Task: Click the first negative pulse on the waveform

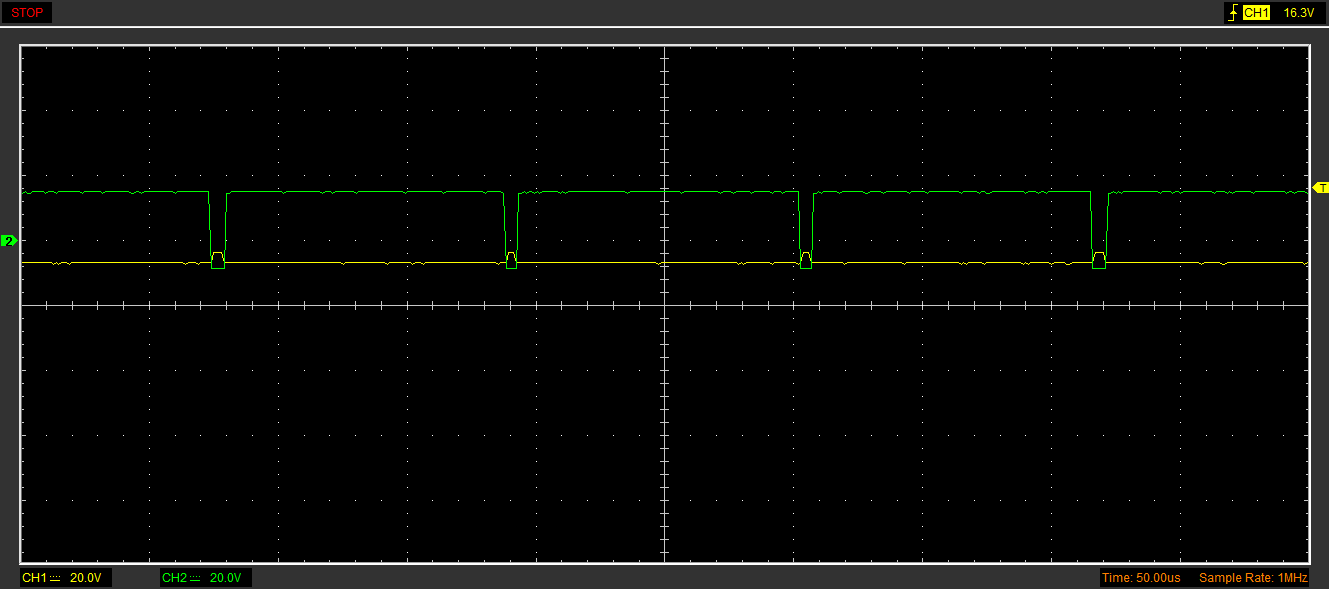Action: tap(218, 230)
